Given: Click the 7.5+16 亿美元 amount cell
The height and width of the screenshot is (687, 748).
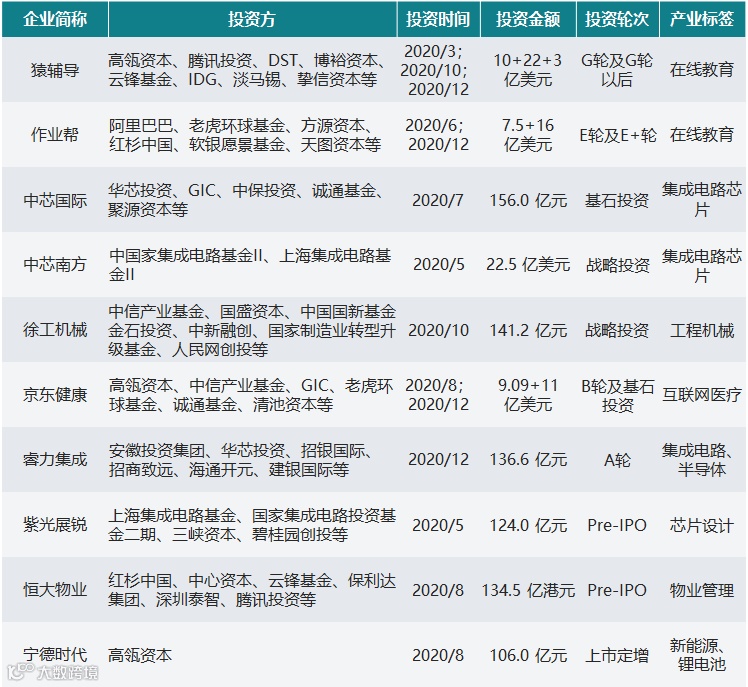Looking at the screenshot, I should coord(528,135).
